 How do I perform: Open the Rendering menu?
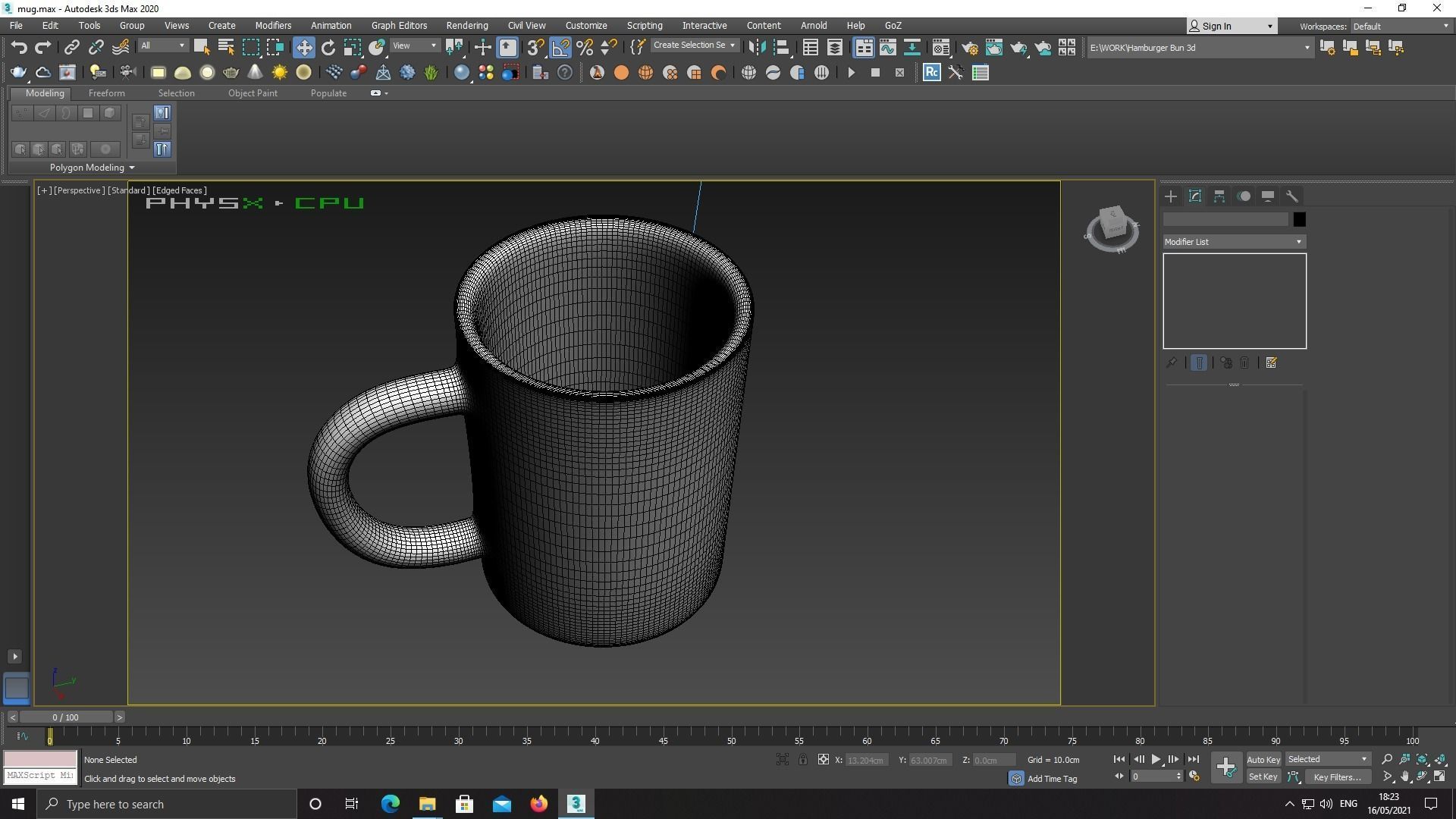[467, 26]
